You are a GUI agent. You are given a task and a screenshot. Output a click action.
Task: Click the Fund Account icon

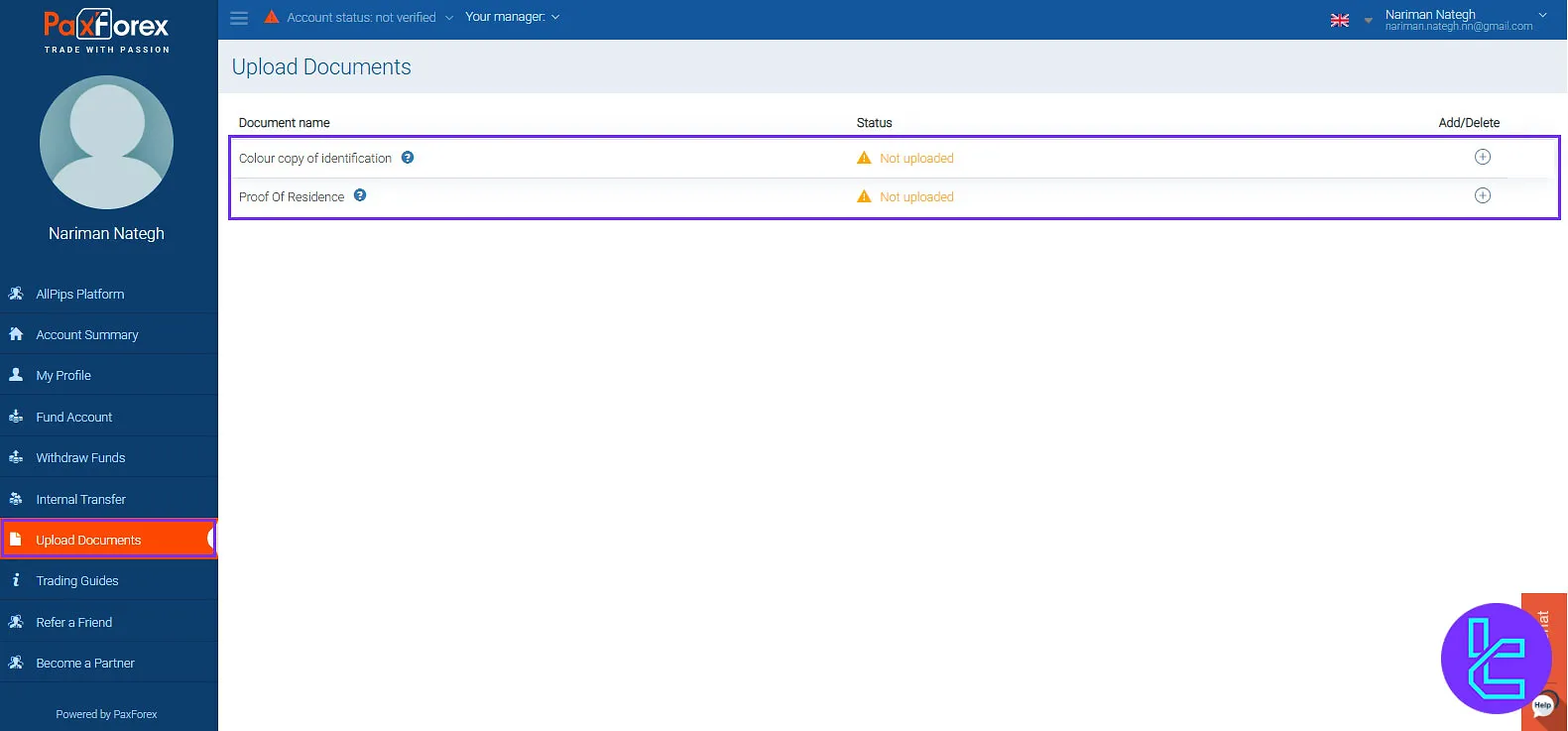(16, 417)
